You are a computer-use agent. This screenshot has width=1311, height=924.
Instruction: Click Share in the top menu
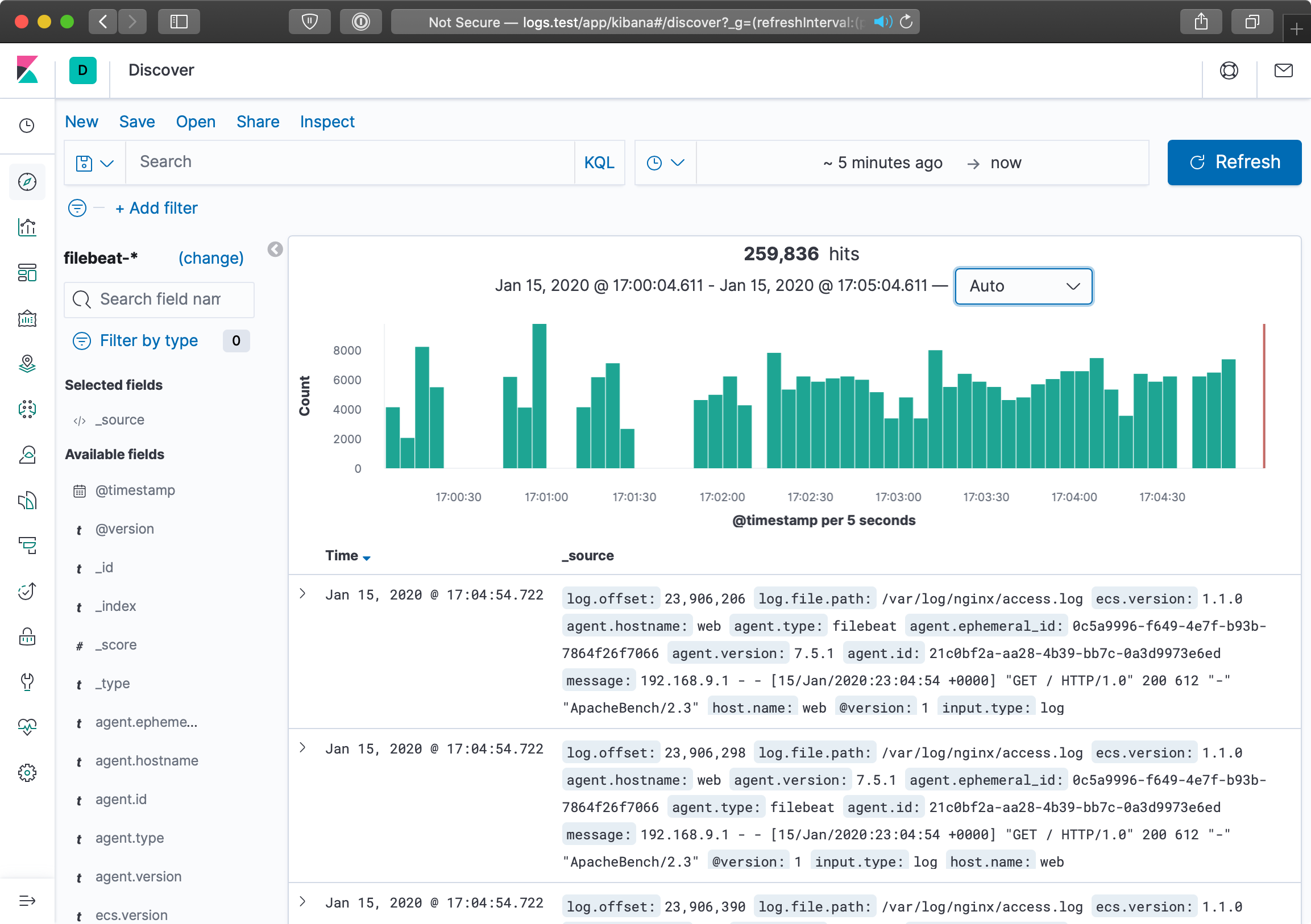click(x=258, y=122)
